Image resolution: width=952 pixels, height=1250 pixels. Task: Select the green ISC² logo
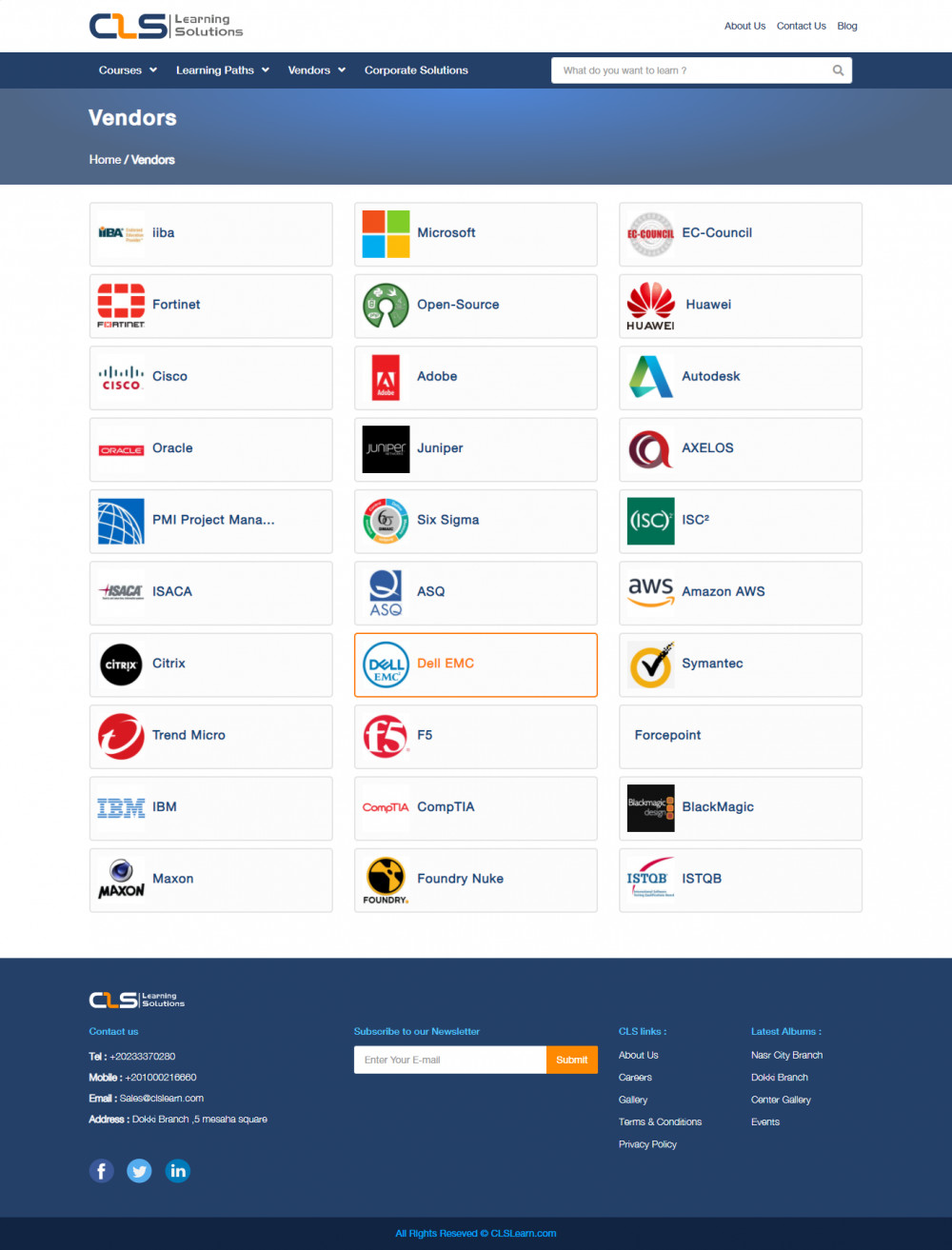pyautogui.click(x=650, y=521)
